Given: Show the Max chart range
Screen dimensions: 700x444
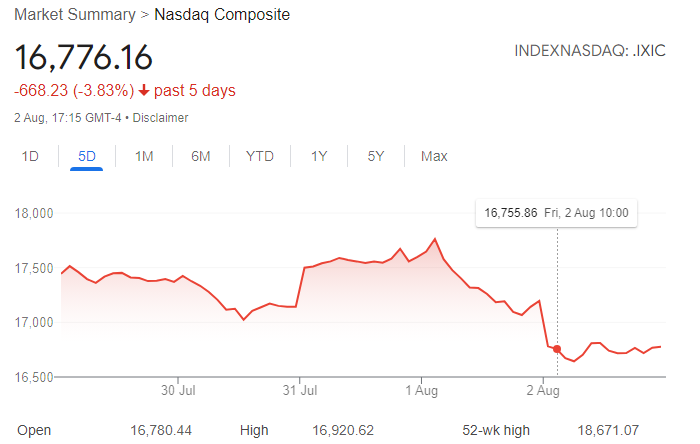Looking at the screenshot, I should tap(434, 156).
